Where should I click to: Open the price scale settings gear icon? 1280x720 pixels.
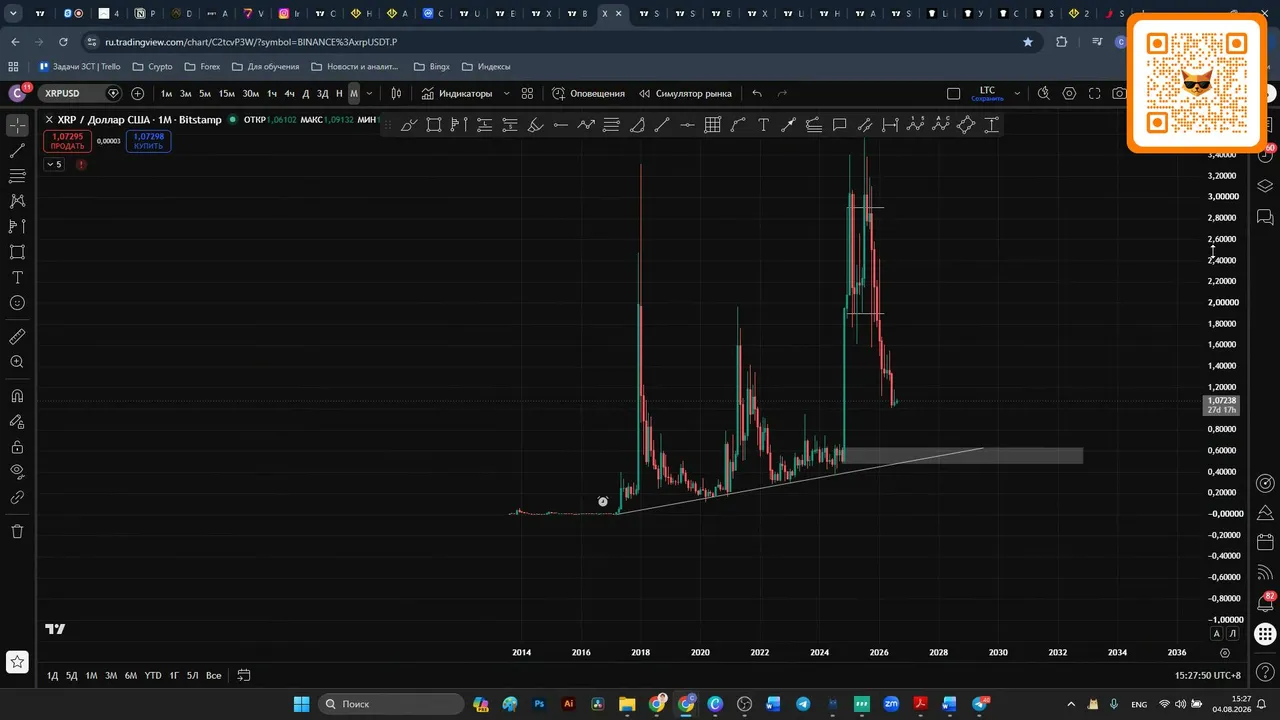(x=1225, y=653)
